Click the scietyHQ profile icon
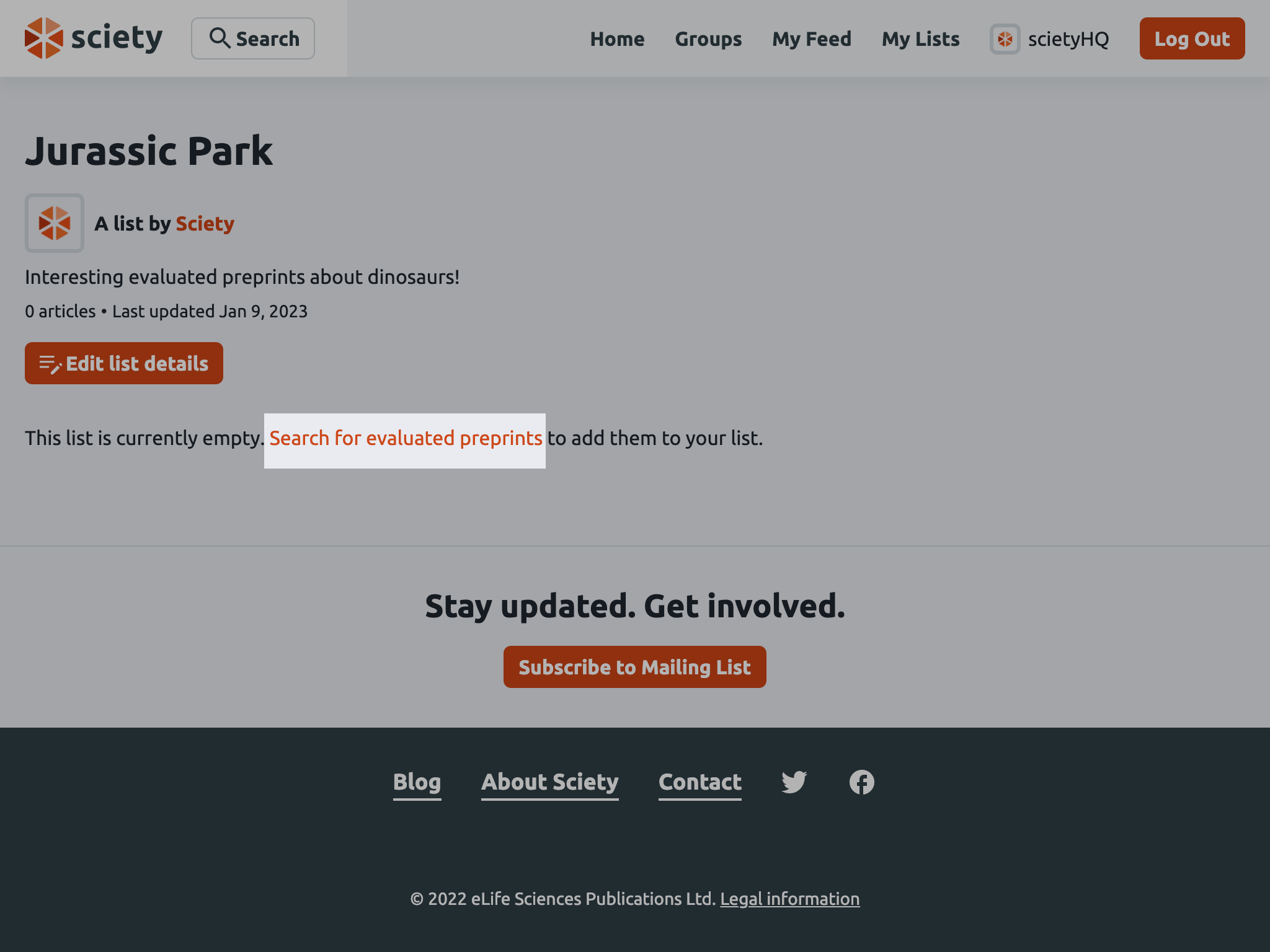The width and height of the screenshot is (1270, 952). (x=1005, y=38)
